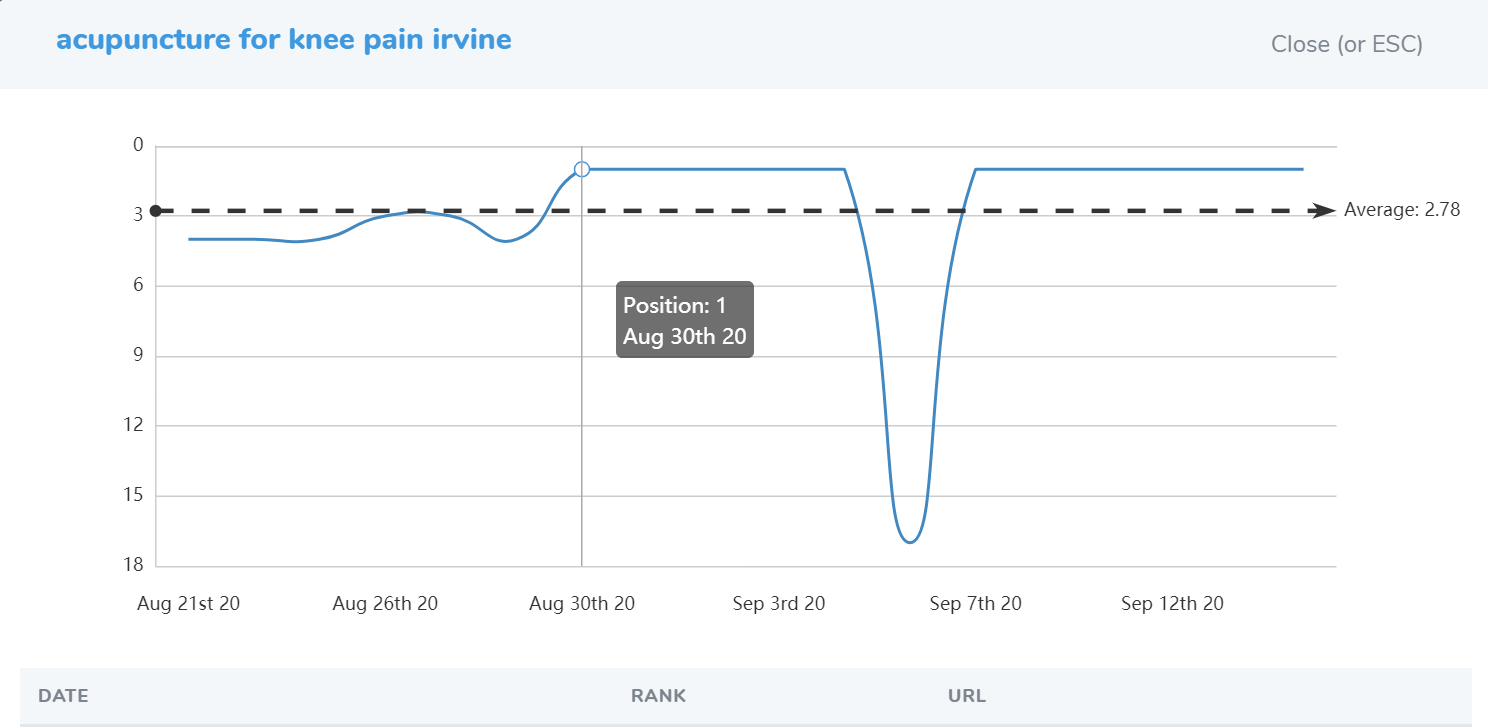Viewport: 1488px width, 728px height.
Task: Click the keyword title 'acupuncture for knee pain irvine'
Action: (x=283, y=40)
